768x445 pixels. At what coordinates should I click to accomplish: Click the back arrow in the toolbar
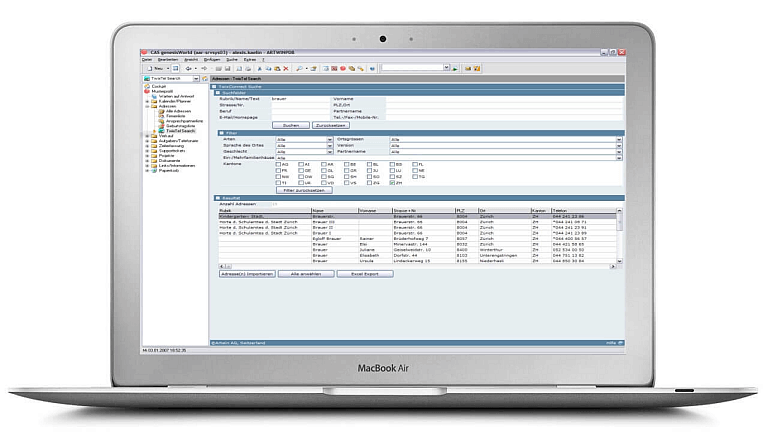189,69
